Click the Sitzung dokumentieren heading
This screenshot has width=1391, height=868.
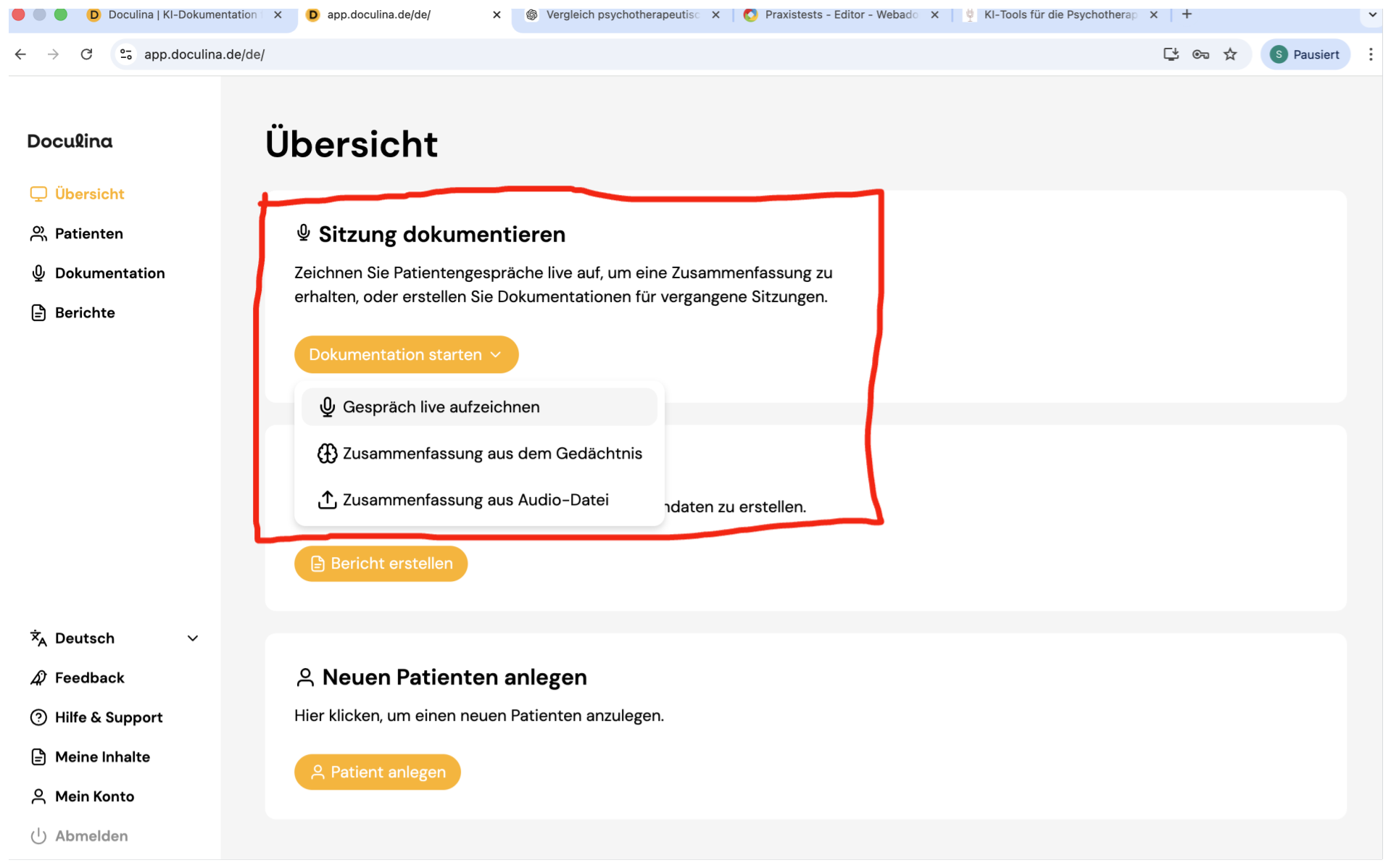[442, 234]
